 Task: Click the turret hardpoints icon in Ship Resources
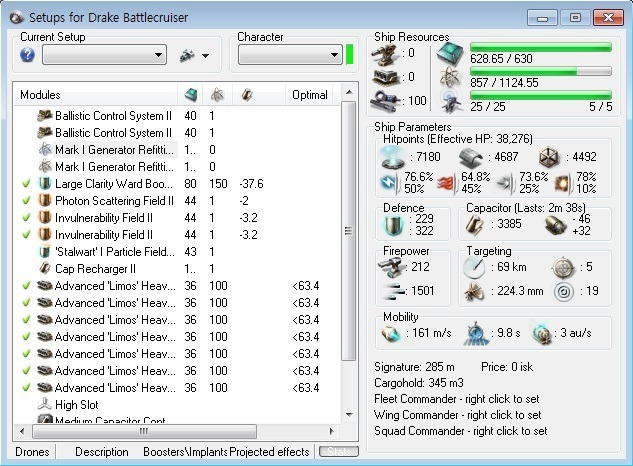[x=384, y=55]
